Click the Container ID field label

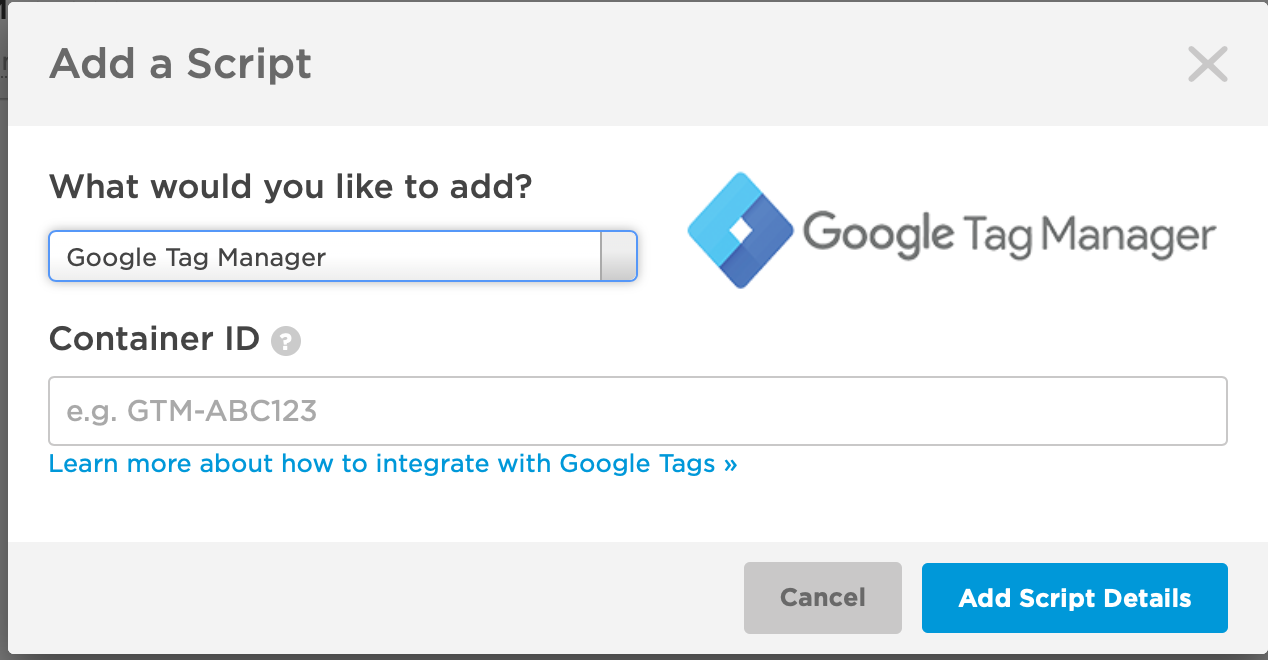click(155, 339)
